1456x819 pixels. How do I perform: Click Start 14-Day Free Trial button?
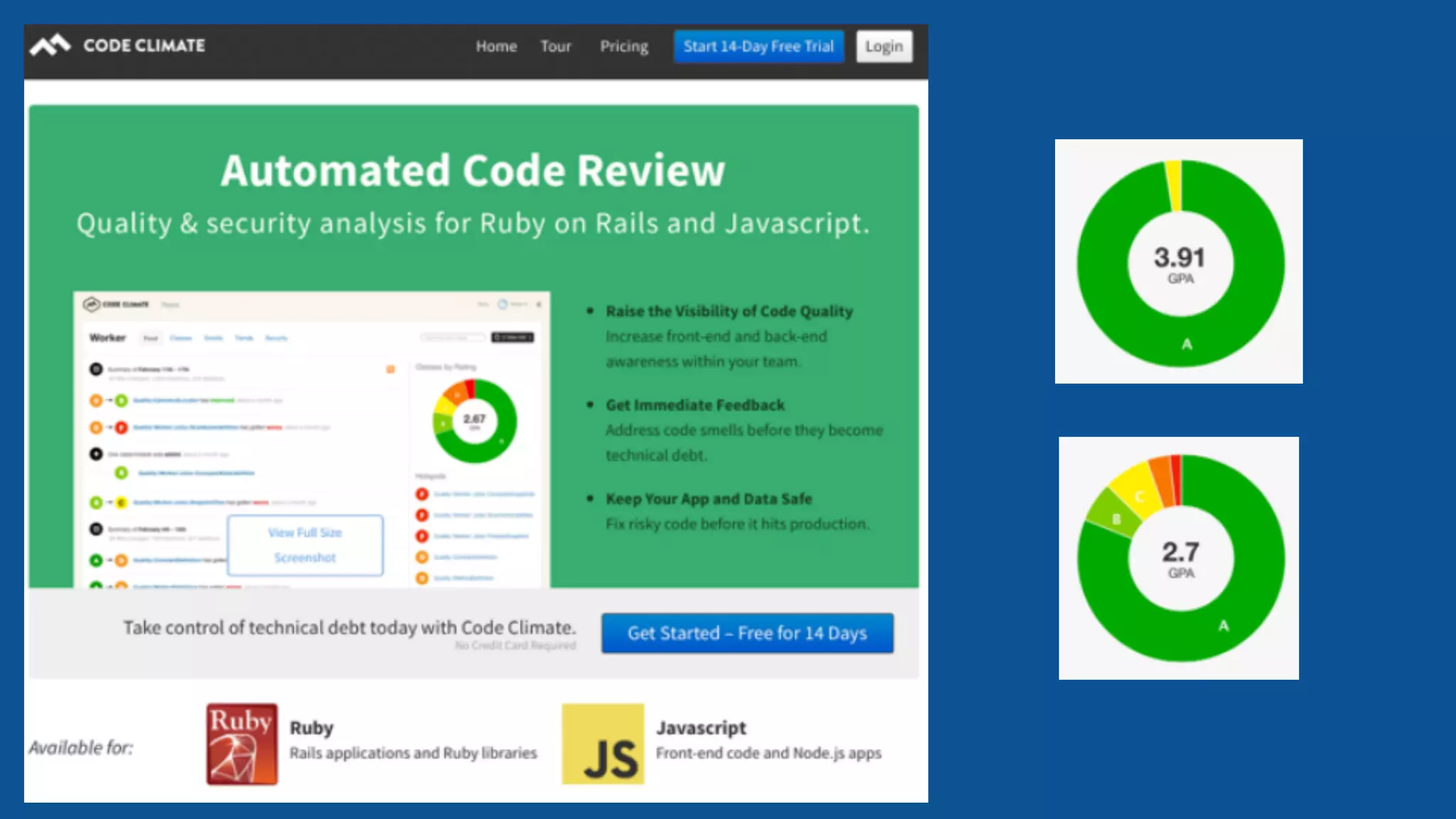[758, 46]
